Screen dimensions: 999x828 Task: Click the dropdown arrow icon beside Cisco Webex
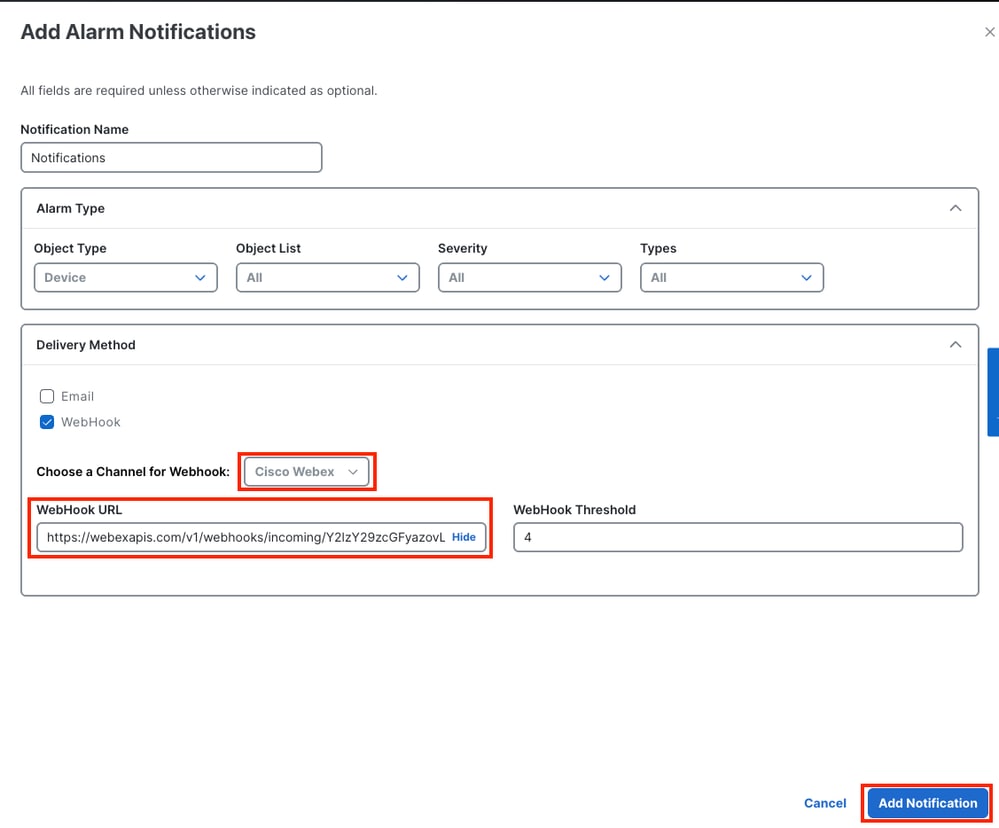point(352,471)
